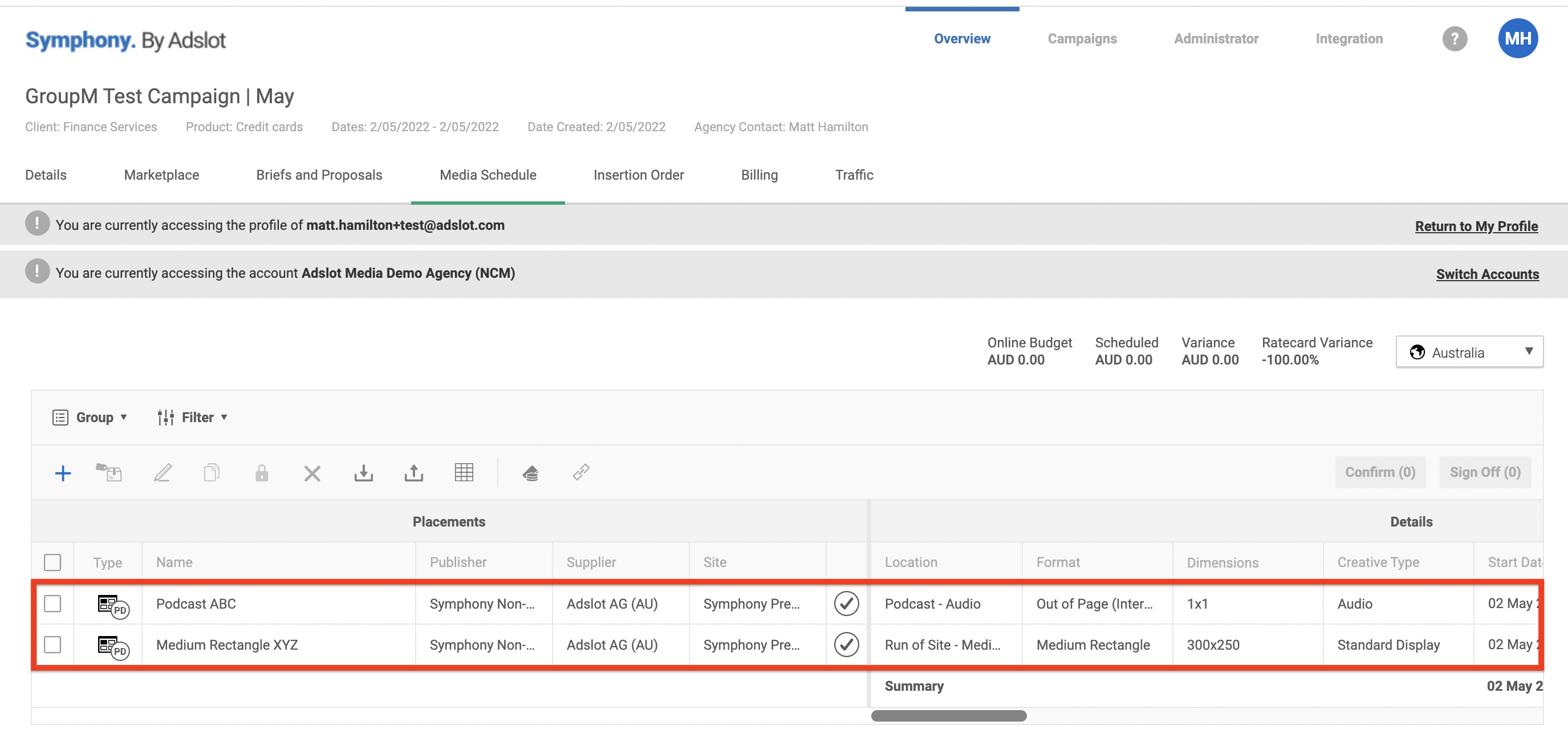Click the X delete toolbar icon
Viewport: 1568px width, 729px height.
312,473
